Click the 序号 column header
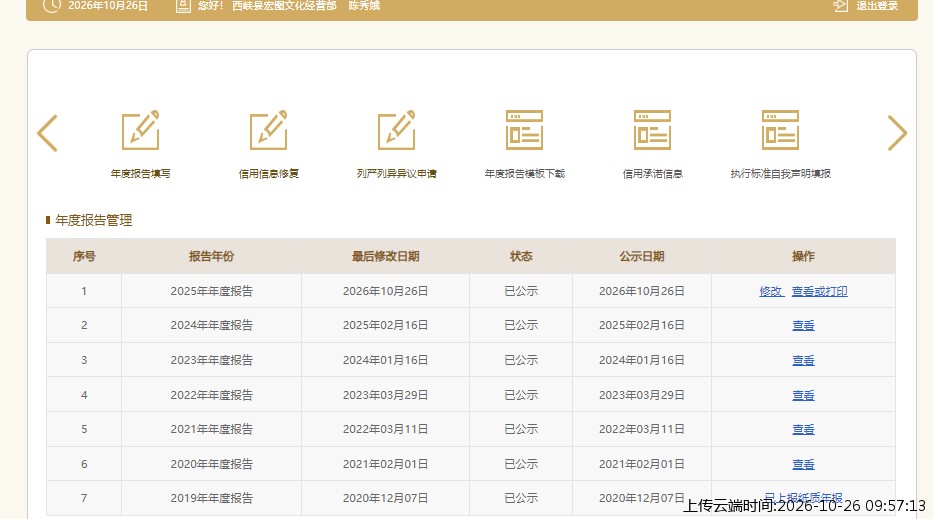This screenshot has height=519, width=933. click(84, 257)
